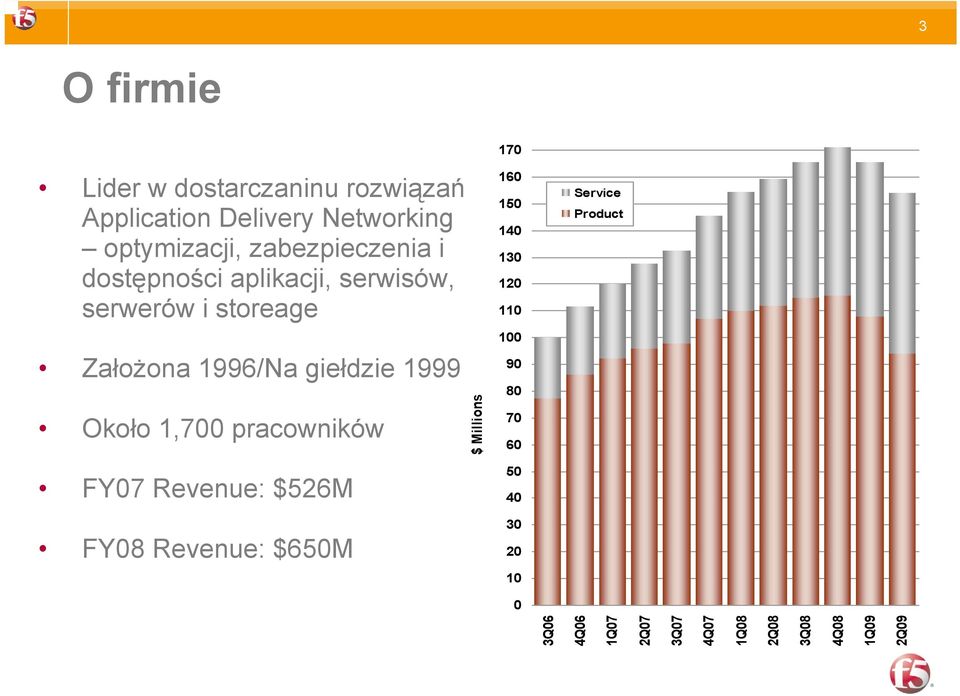Image resolution: width=960 pixels, height=696 pixels.
Task: Click the '170' y-axis value
Action: point(510,150)
